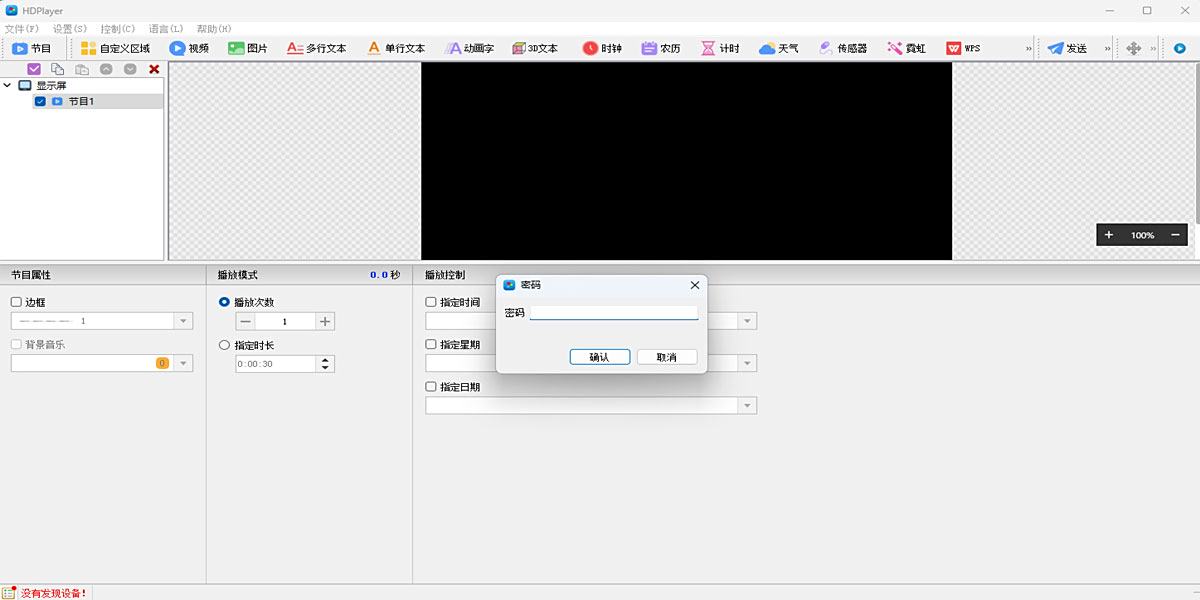Enable the 边框 border checkbox
Screen dimensions: 1200x600
tap(16, 301)
